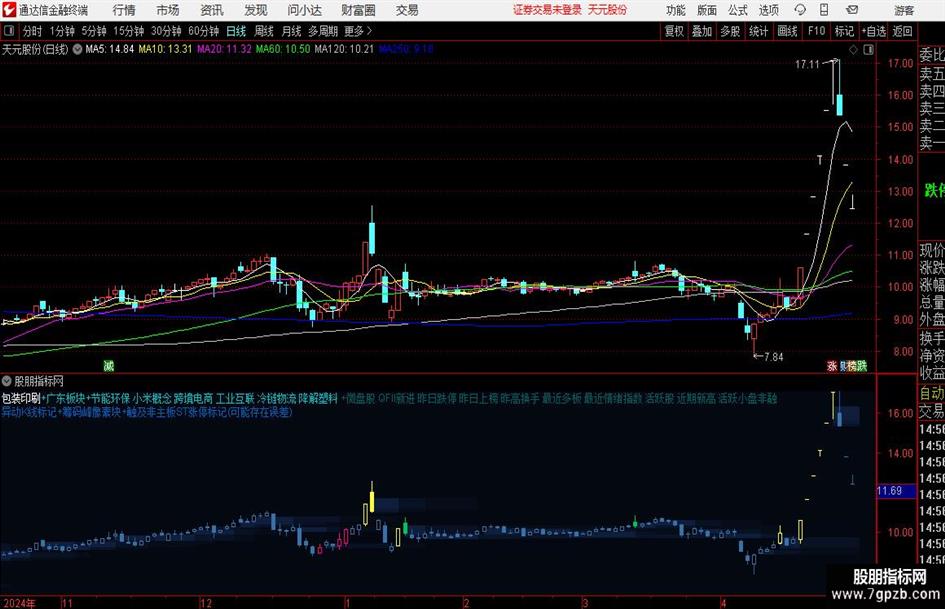This screenshot has width=945, height=609.
Task: Open the 画线 drawing tools
Action: (787, 31)
